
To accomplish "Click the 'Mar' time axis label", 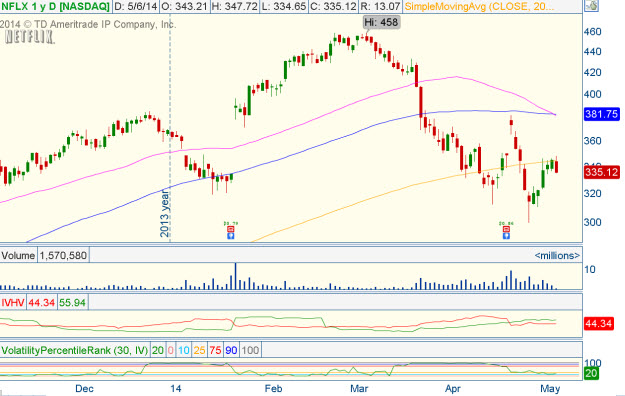I will [359, 388].
